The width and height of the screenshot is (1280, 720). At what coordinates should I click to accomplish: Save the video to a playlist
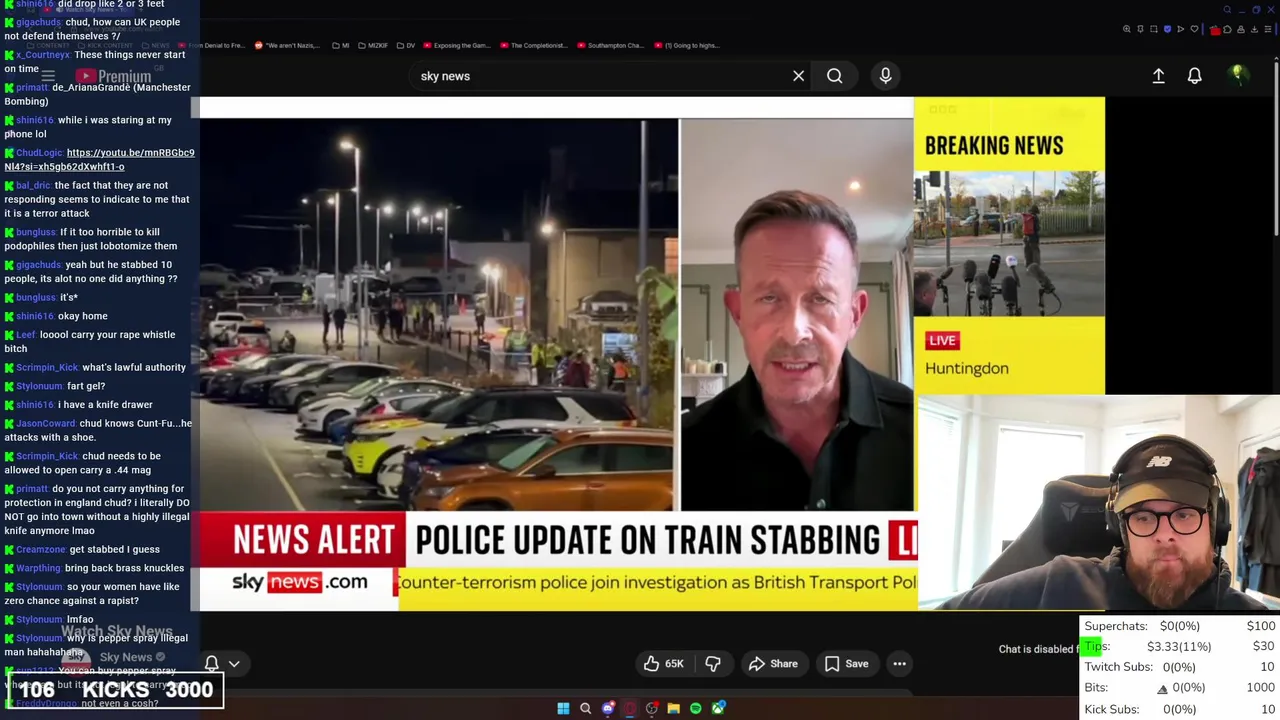(x=847, y=664)
